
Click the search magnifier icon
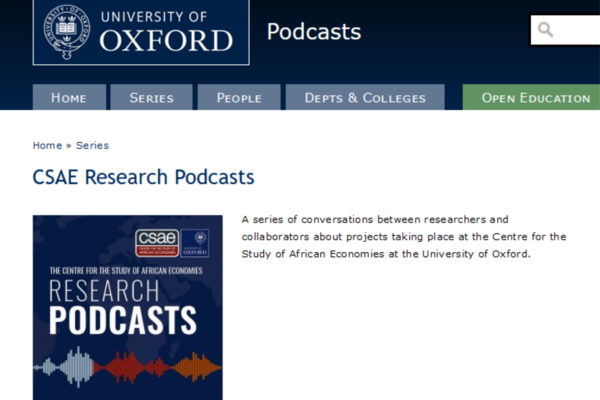[545, 29]
